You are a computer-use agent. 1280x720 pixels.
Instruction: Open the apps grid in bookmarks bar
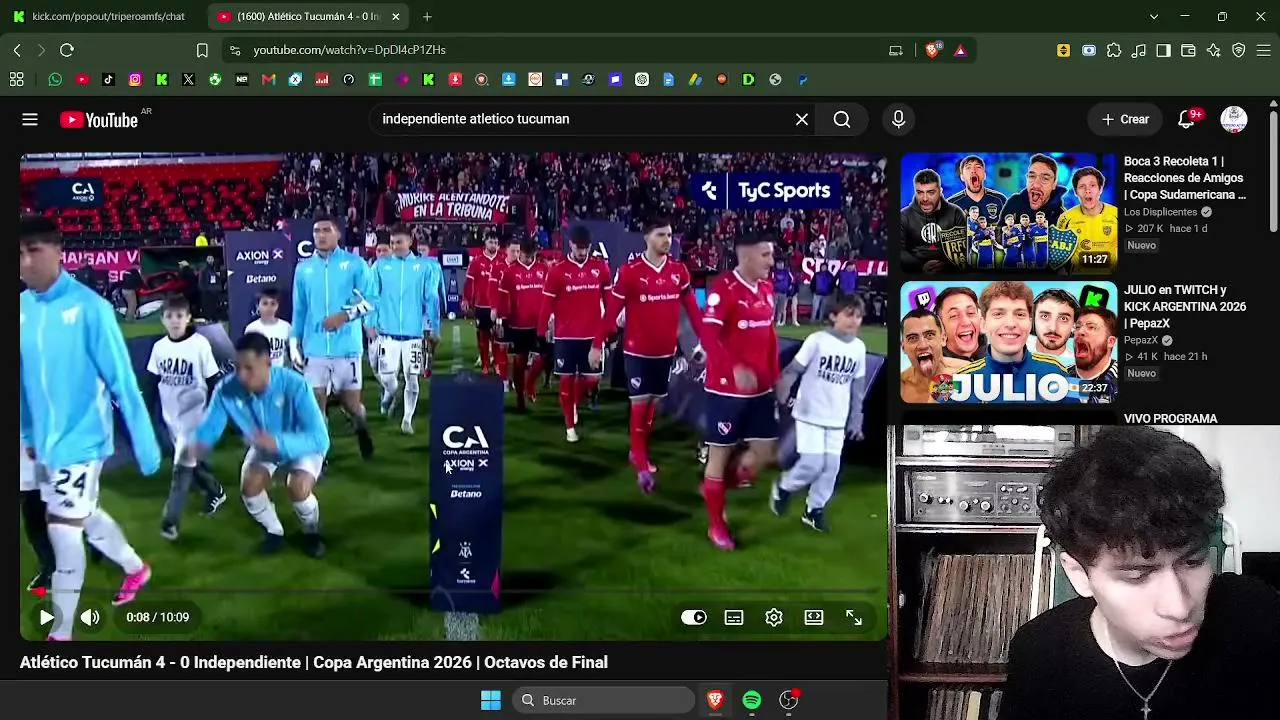coord(17,80)
